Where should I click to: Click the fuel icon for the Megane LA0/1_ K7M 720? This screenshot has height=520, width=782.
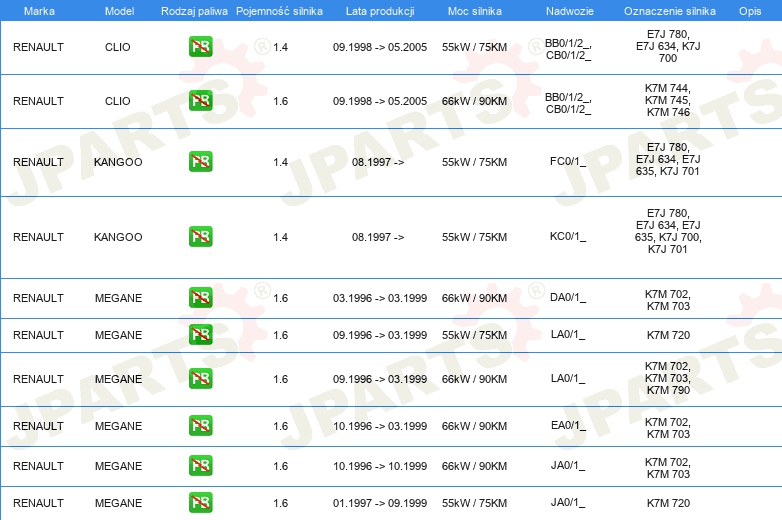pos(200,335)
